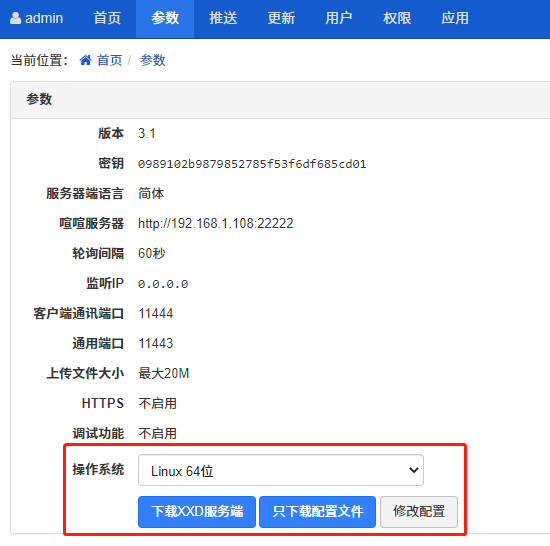This screenshot has height=546, width=550.
Task: Go to the 推送 nav item
Action: pos(223,18)
